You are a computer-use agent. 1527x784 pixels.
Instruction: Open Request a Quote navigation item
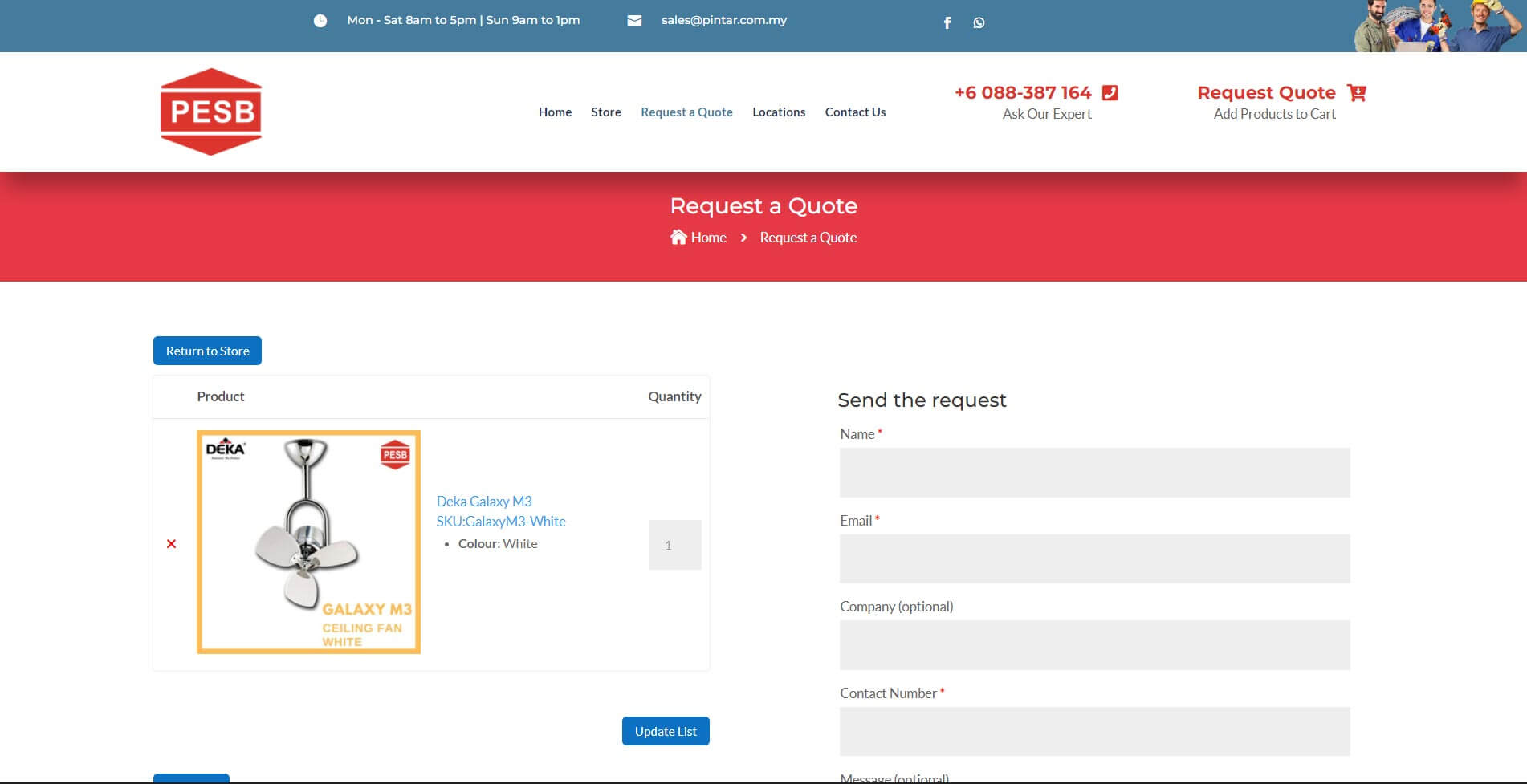coord(686,112)
